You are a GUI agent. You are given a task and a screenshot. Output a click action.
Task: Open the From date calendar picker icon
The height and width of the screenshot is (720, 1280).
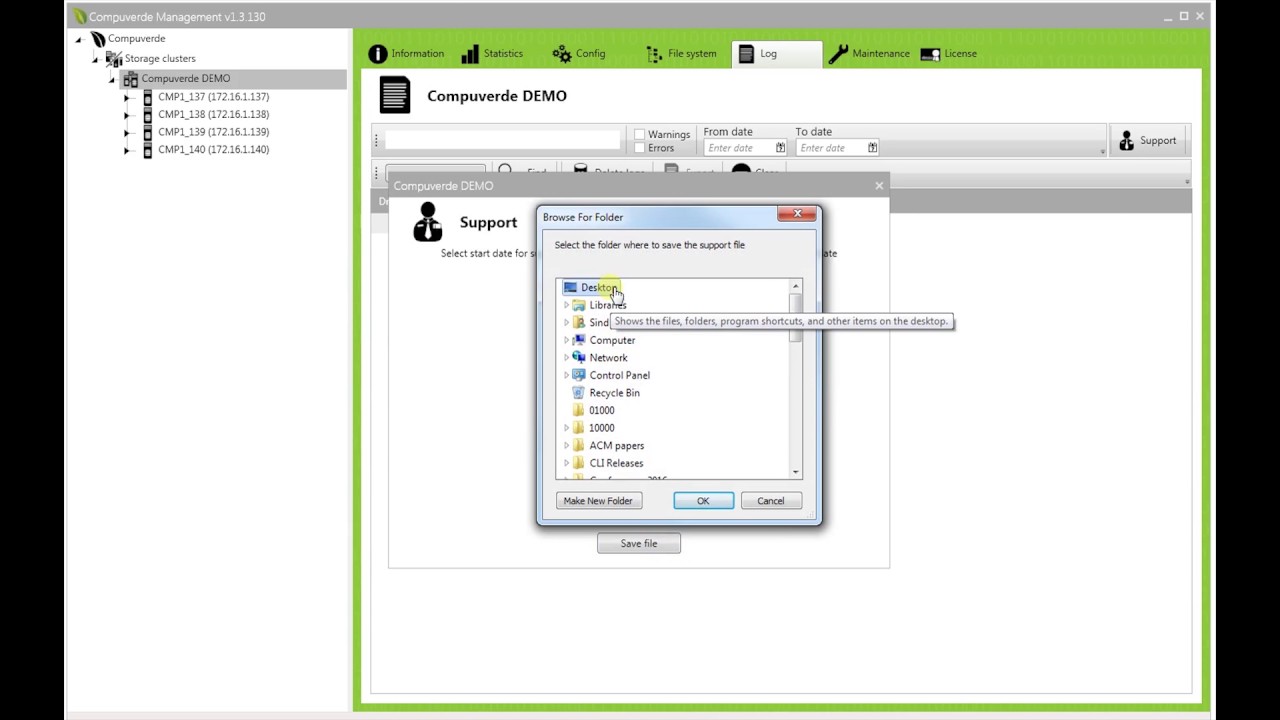pyautogui.click(x=781, y=148)
